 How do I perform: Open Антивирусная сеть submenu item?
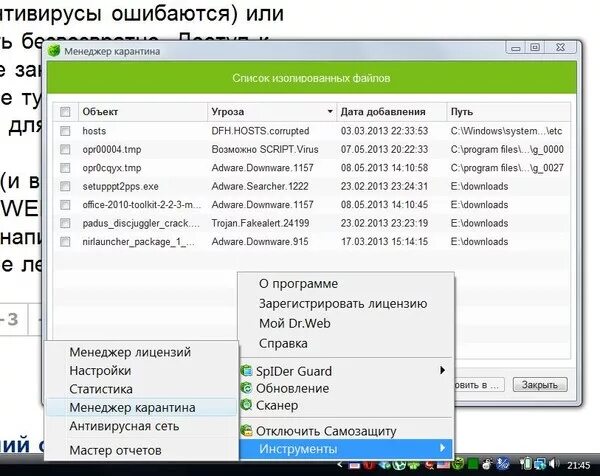coord(124,426)
